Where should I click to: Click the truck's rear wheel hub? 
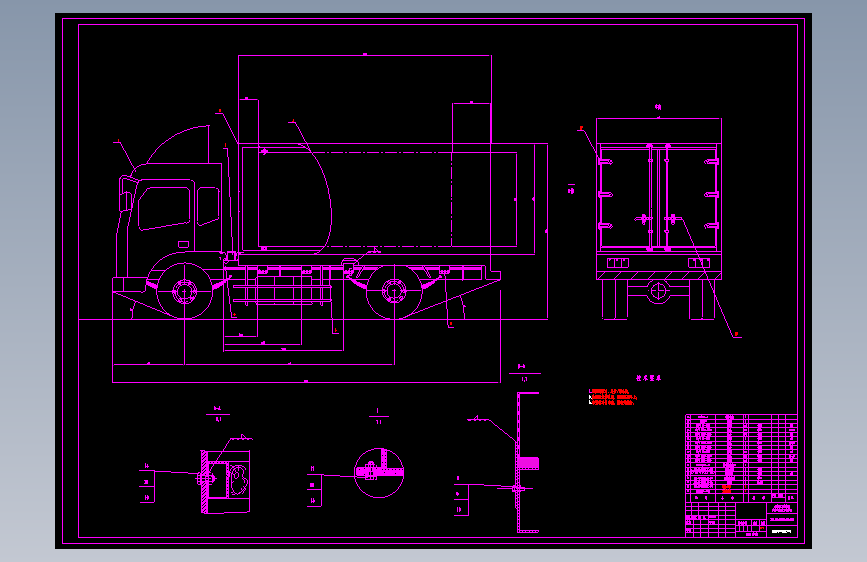coord(394,291)
